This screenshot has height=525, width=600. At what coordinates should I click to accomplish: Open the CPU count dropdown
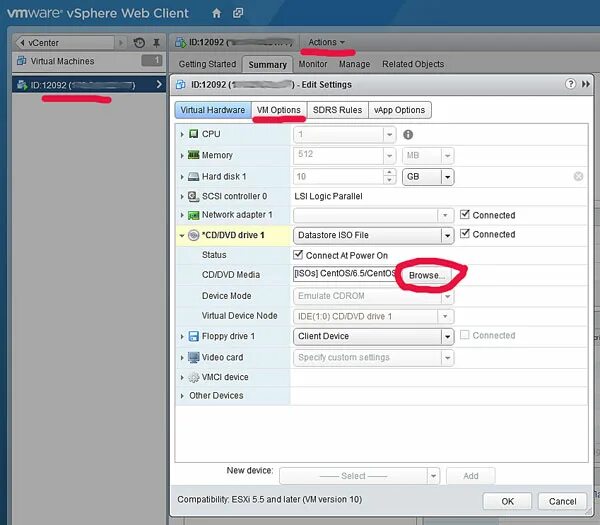point(344,135)
